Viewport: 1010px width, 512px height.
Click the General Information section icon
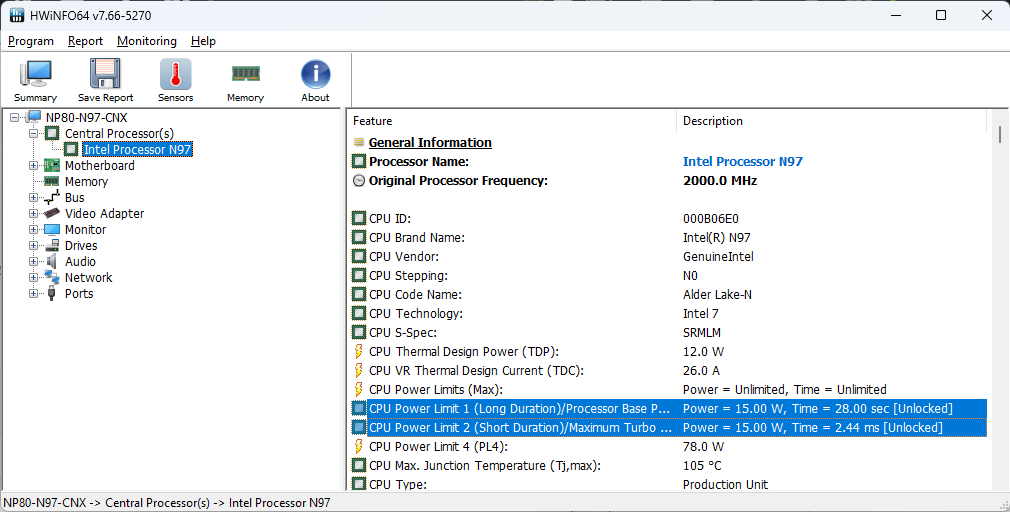[x=359, y=142]
